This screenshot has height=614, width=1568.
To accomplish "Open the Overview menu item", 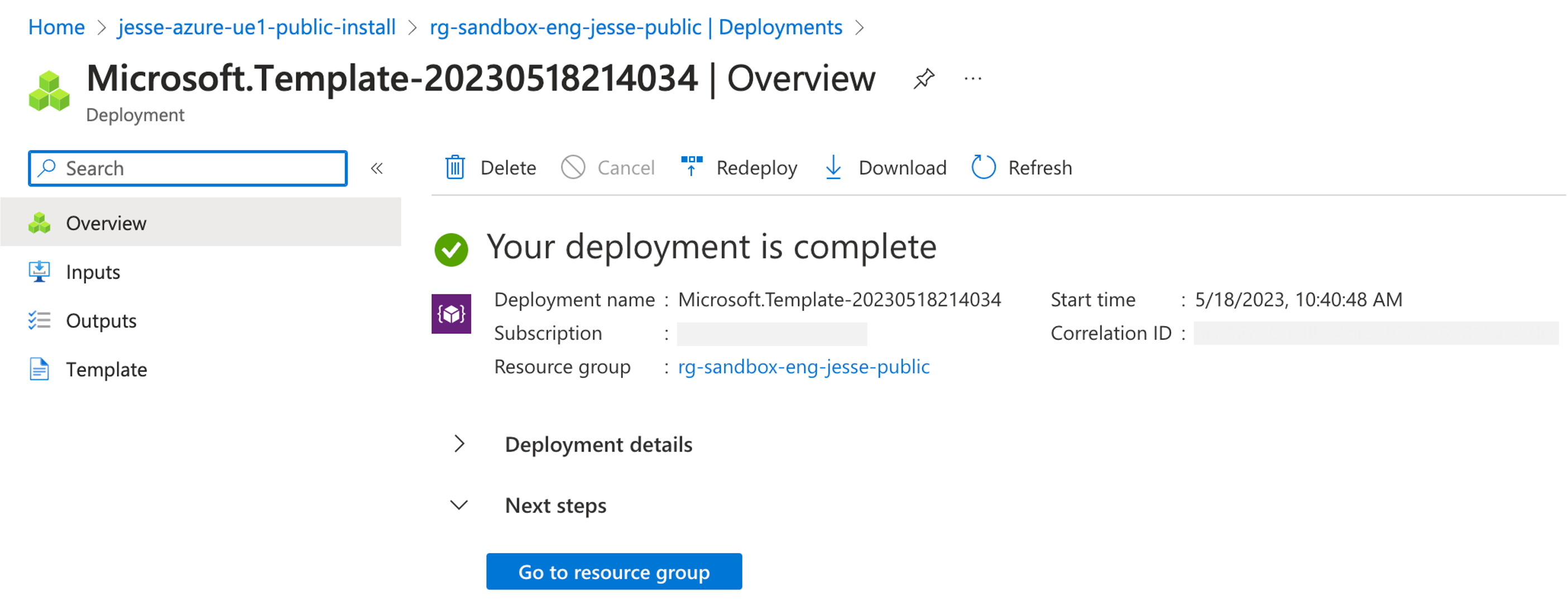I will click(201, 222).
